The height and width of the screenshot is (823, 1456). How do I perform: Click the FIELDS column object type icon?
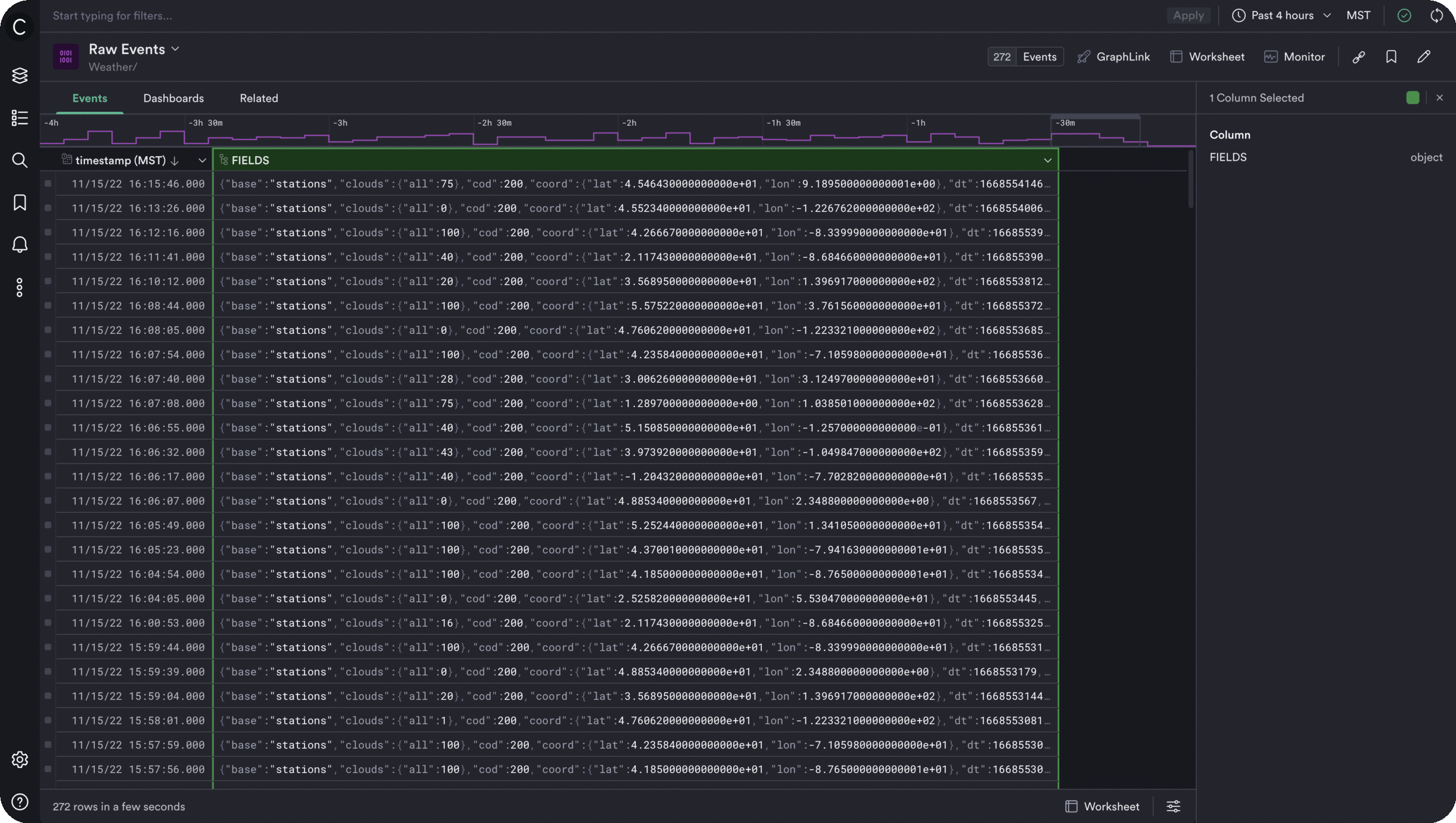(x=224, y=160)
